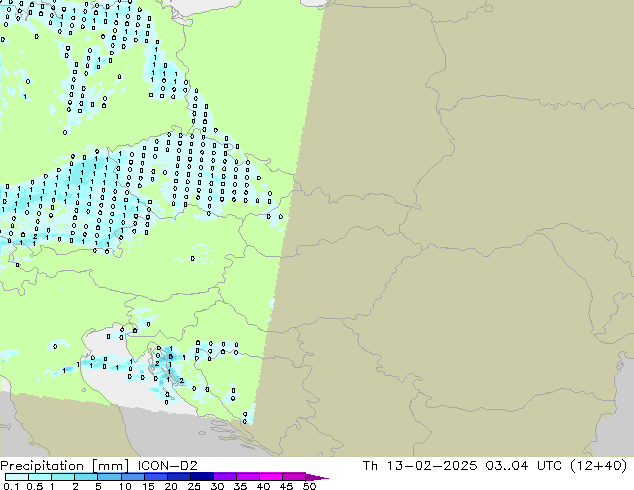Select the legend swatch between 1 and 2
The height and width of the screenshot is (490, 634).
pyautogui.click(x=63, y=477)
